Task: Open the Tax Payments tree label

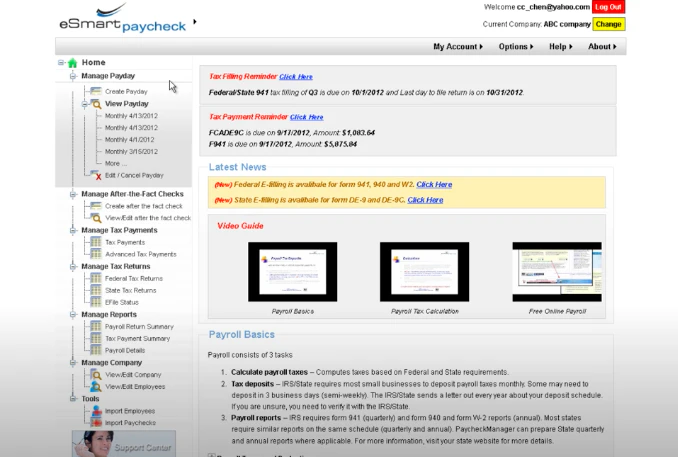Action: point(125,243)
